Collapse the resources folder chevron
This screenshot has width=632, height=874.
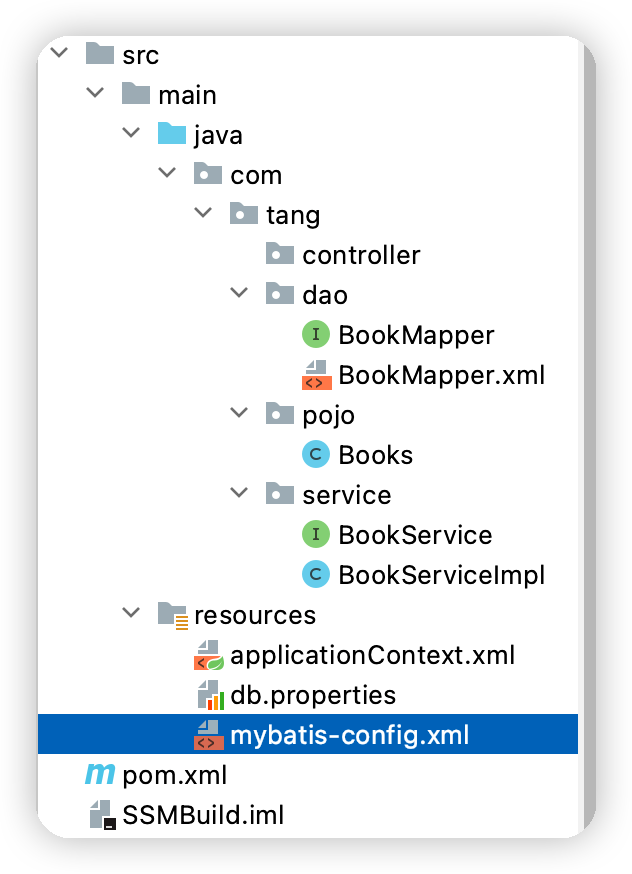[131, 613]
